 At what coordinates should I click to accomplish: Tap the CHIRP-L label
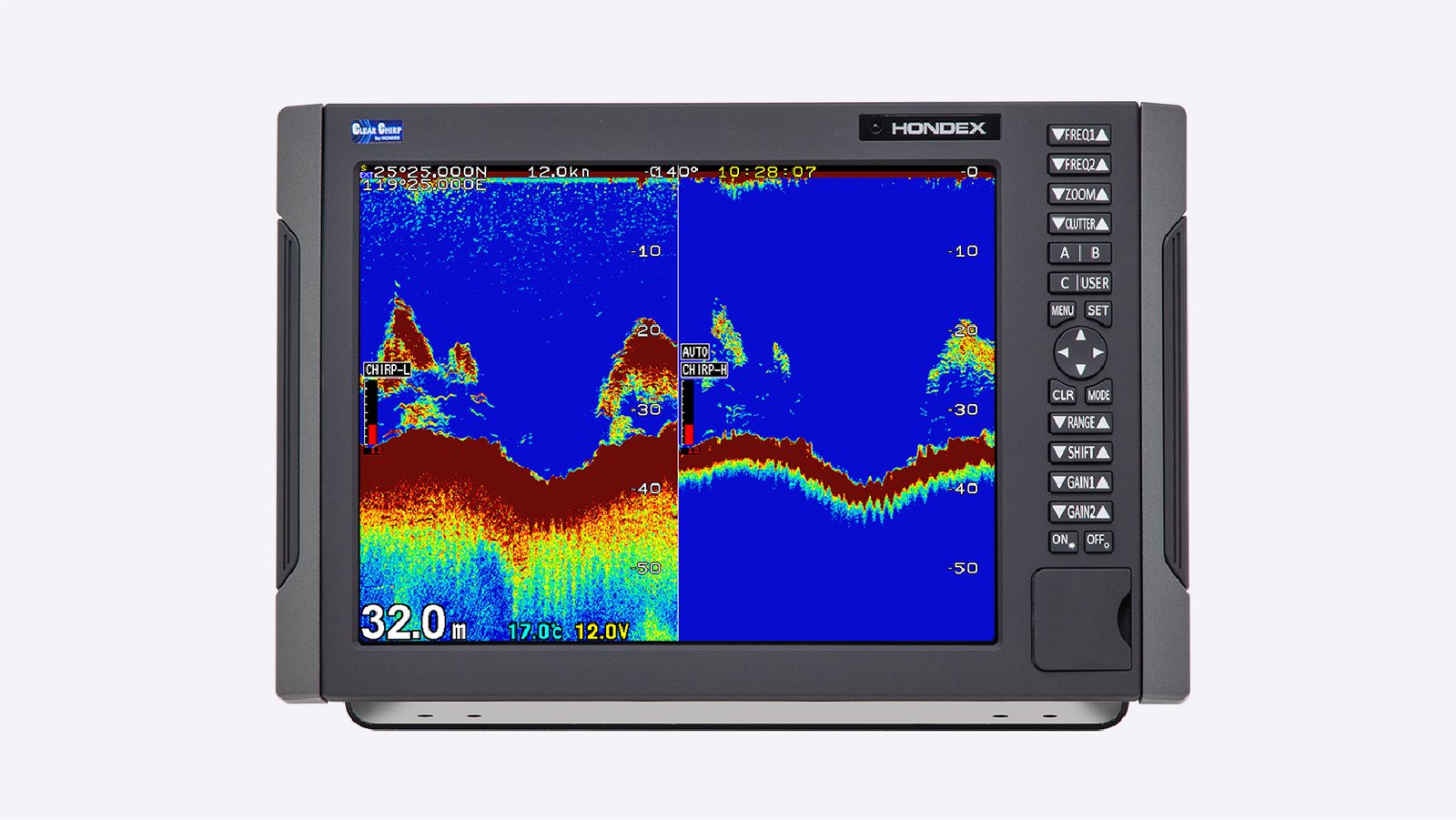388,370
